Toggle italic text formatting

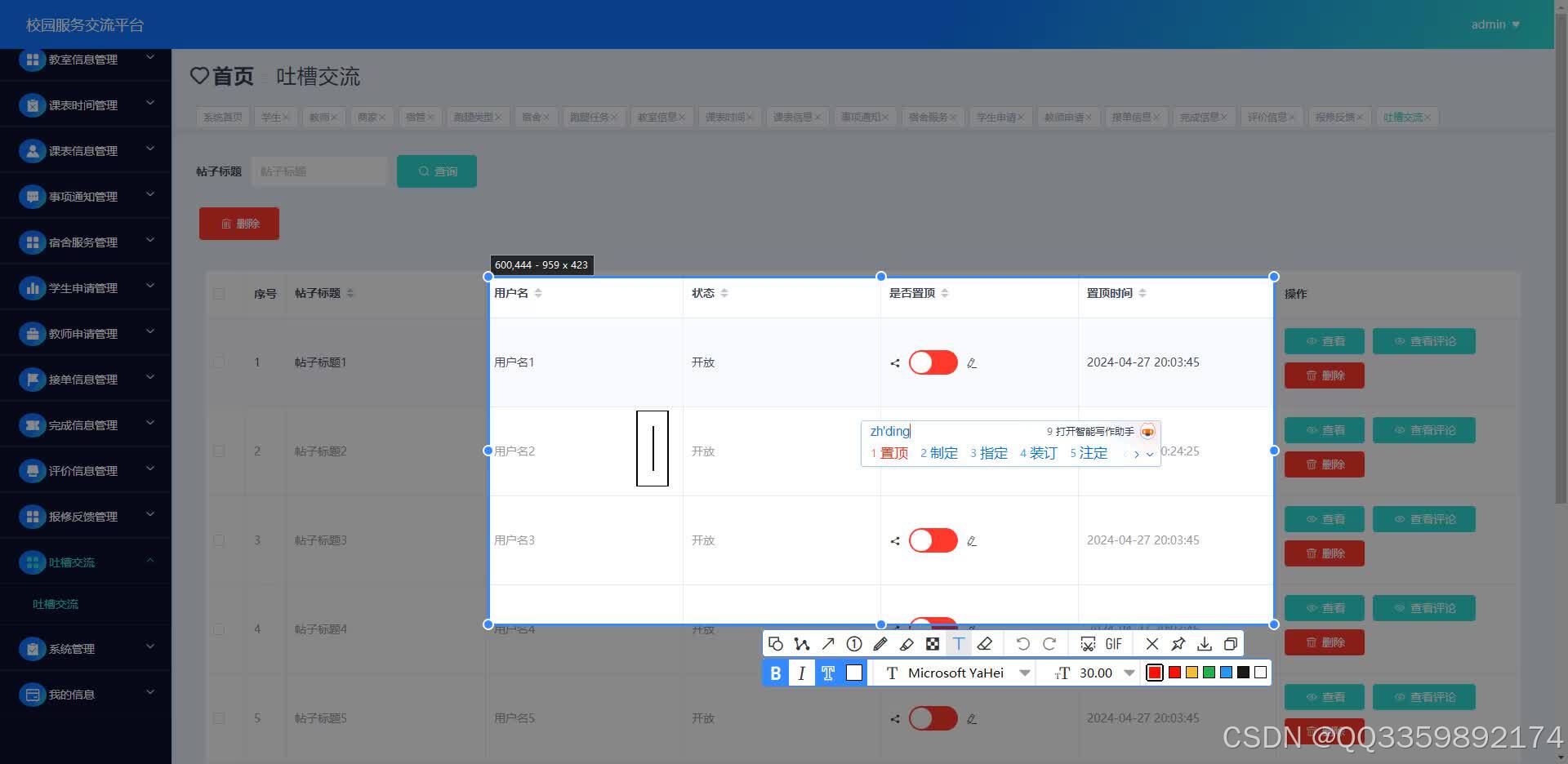(802, 673)
